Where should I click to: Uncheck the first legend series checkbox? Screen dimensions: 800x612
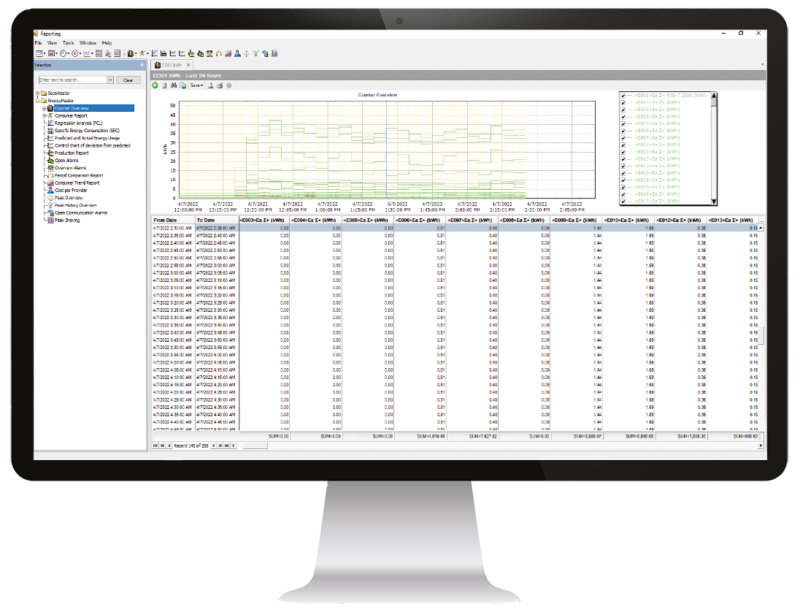pos(622,97)
